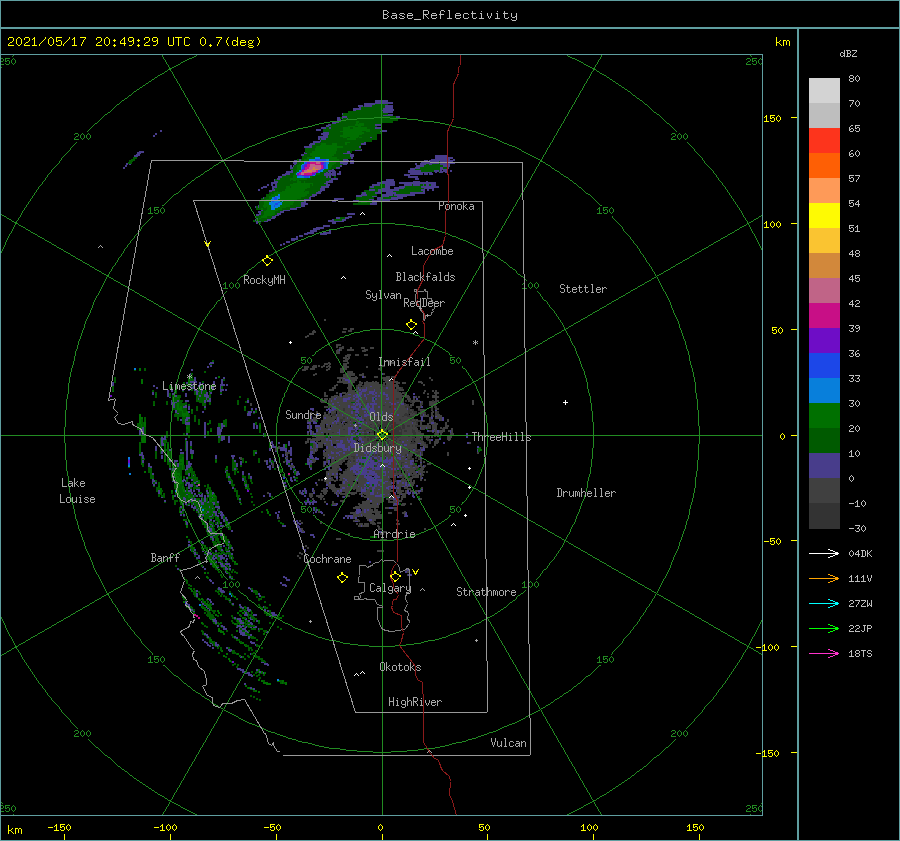Select the yellow diamond marker inside Calgary
This screenshot has width=900, height=841.
click(395, 576)
